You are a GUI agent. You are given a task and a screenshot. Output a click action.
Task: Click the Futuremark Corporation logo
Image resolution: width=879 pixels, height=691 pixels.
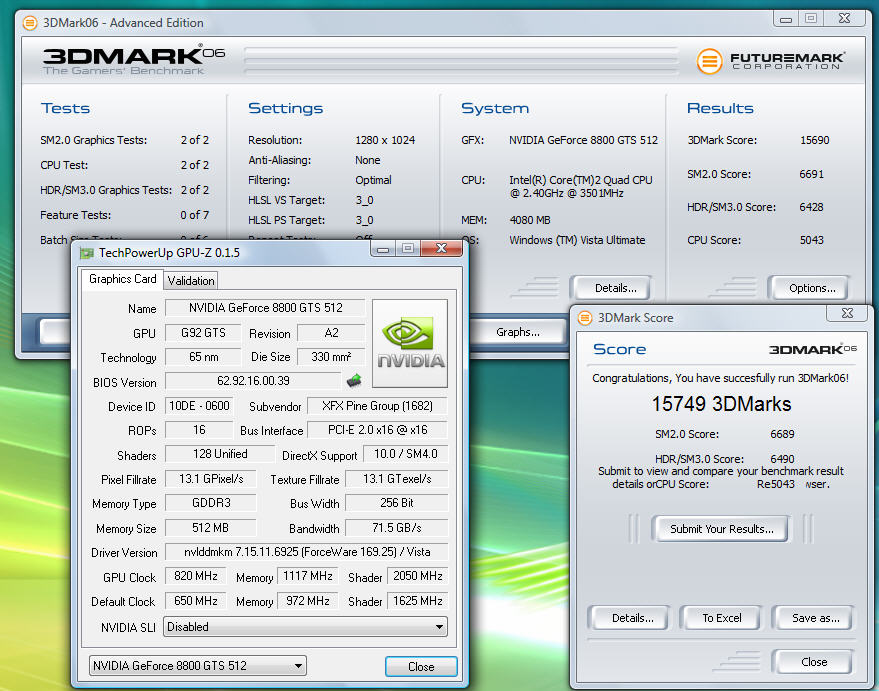770,61
